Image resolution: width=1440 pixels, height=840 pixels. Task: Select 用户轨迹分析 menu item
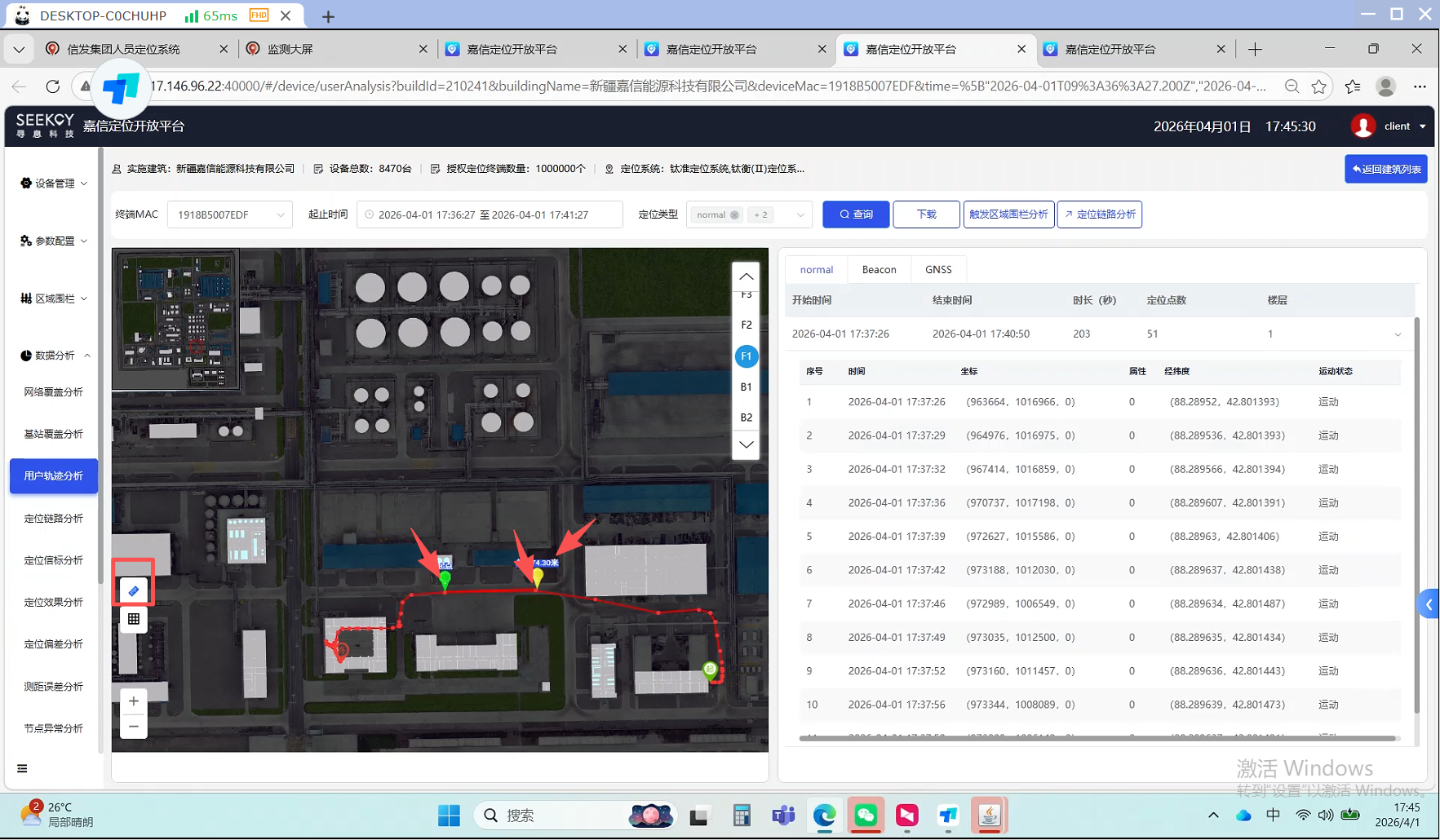[x=54, y=476]
